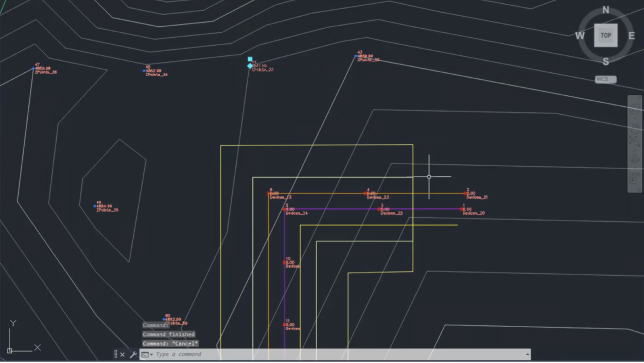Click the point labeled Devices_22

coord(380,209)
